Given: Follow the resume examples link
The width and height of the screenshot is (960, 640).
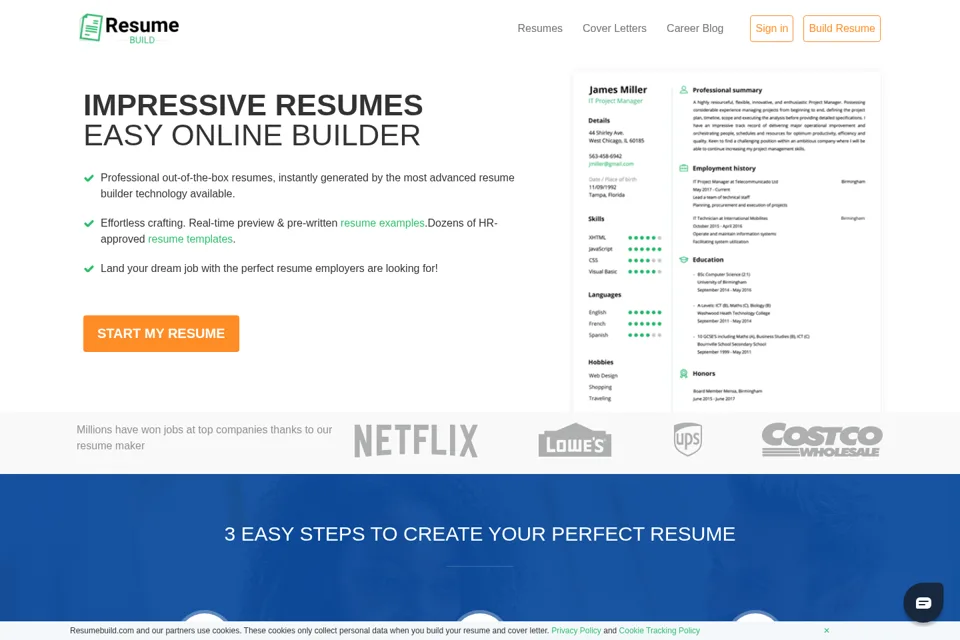Looking at the screenshot, I should point(382,223).
